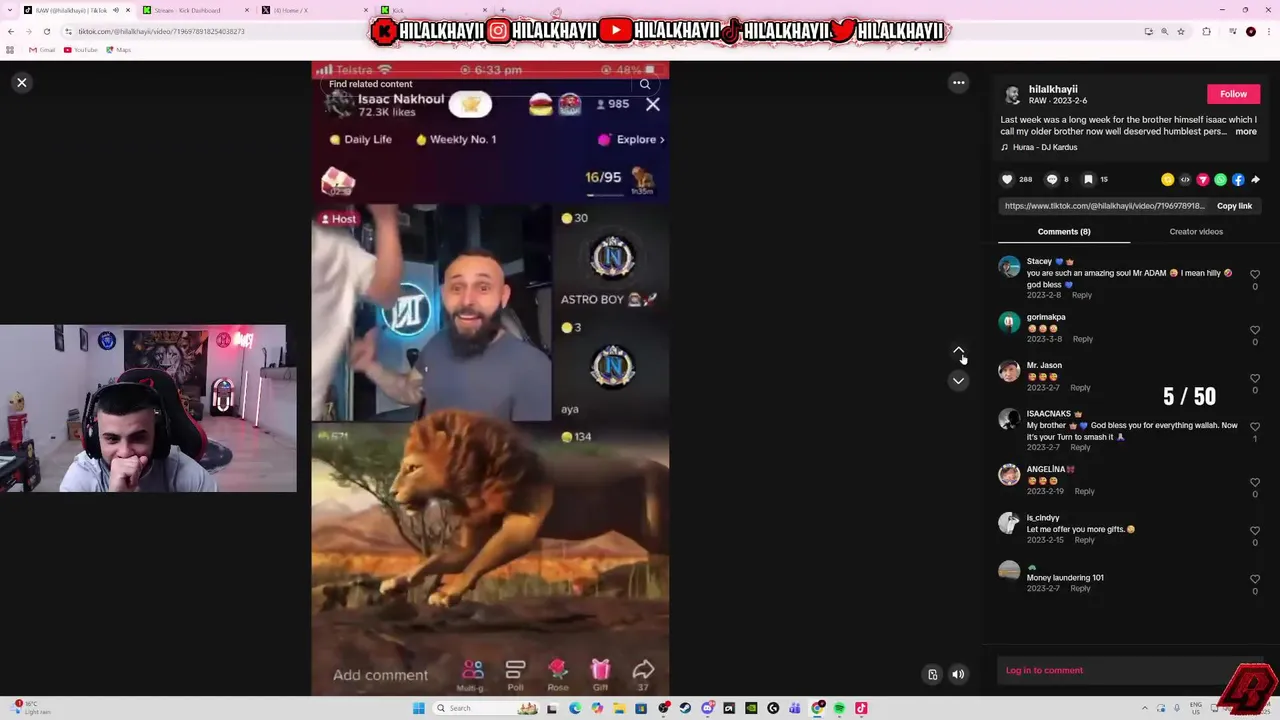1280x720 pixels.
Task: Follow hilalkhayii
Action: (1233, 94)
